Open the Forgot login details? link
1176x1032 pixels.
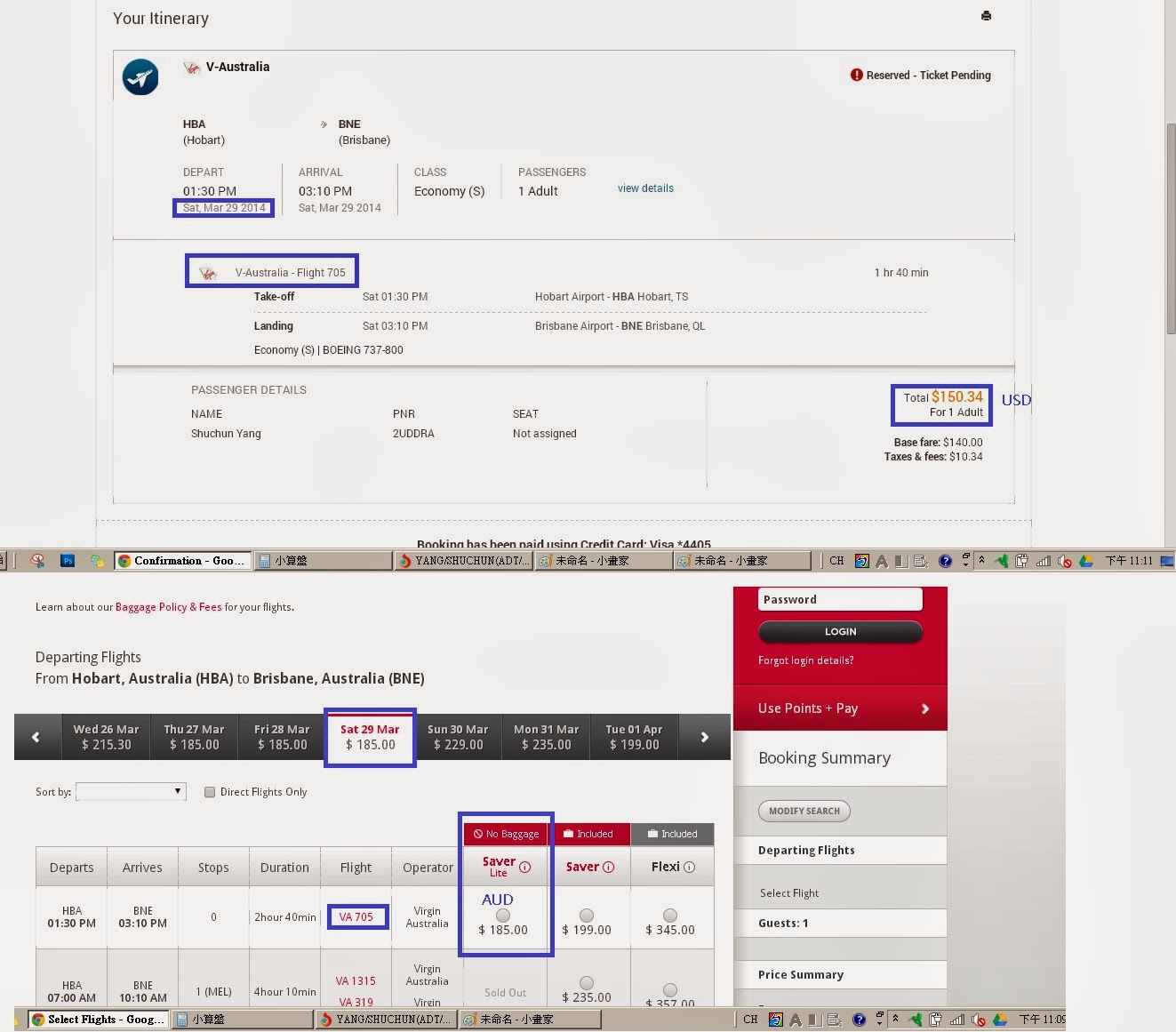click(805, 660)
